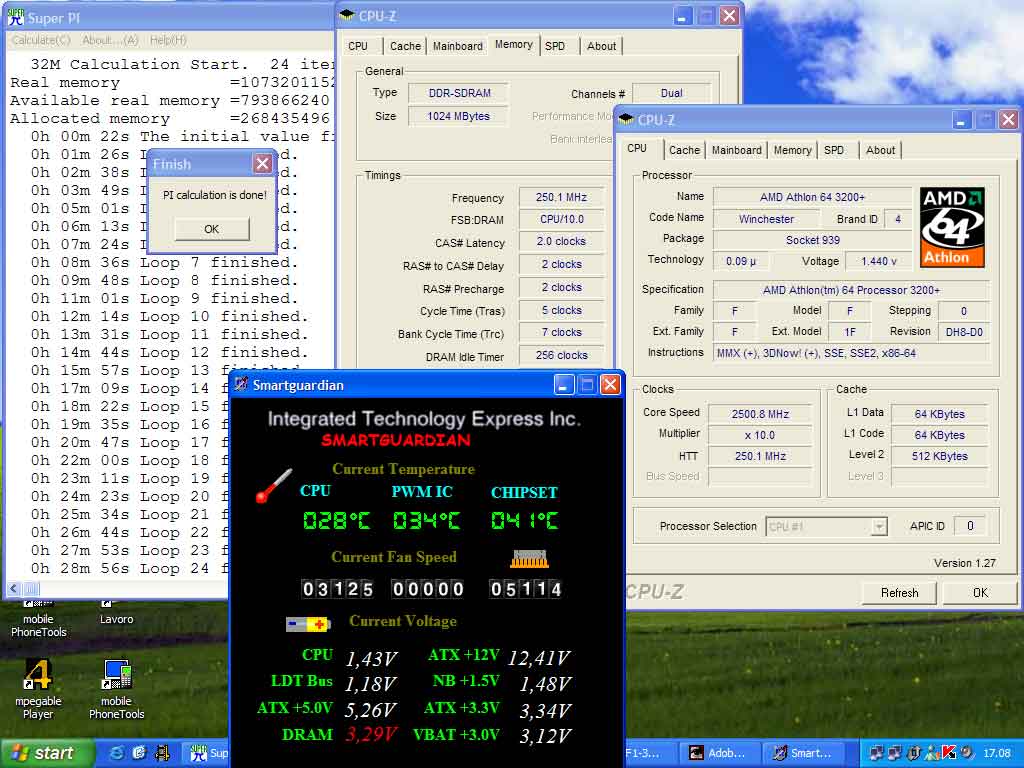Open Mainboard tab in front CPU-Z window

point(736,150)
